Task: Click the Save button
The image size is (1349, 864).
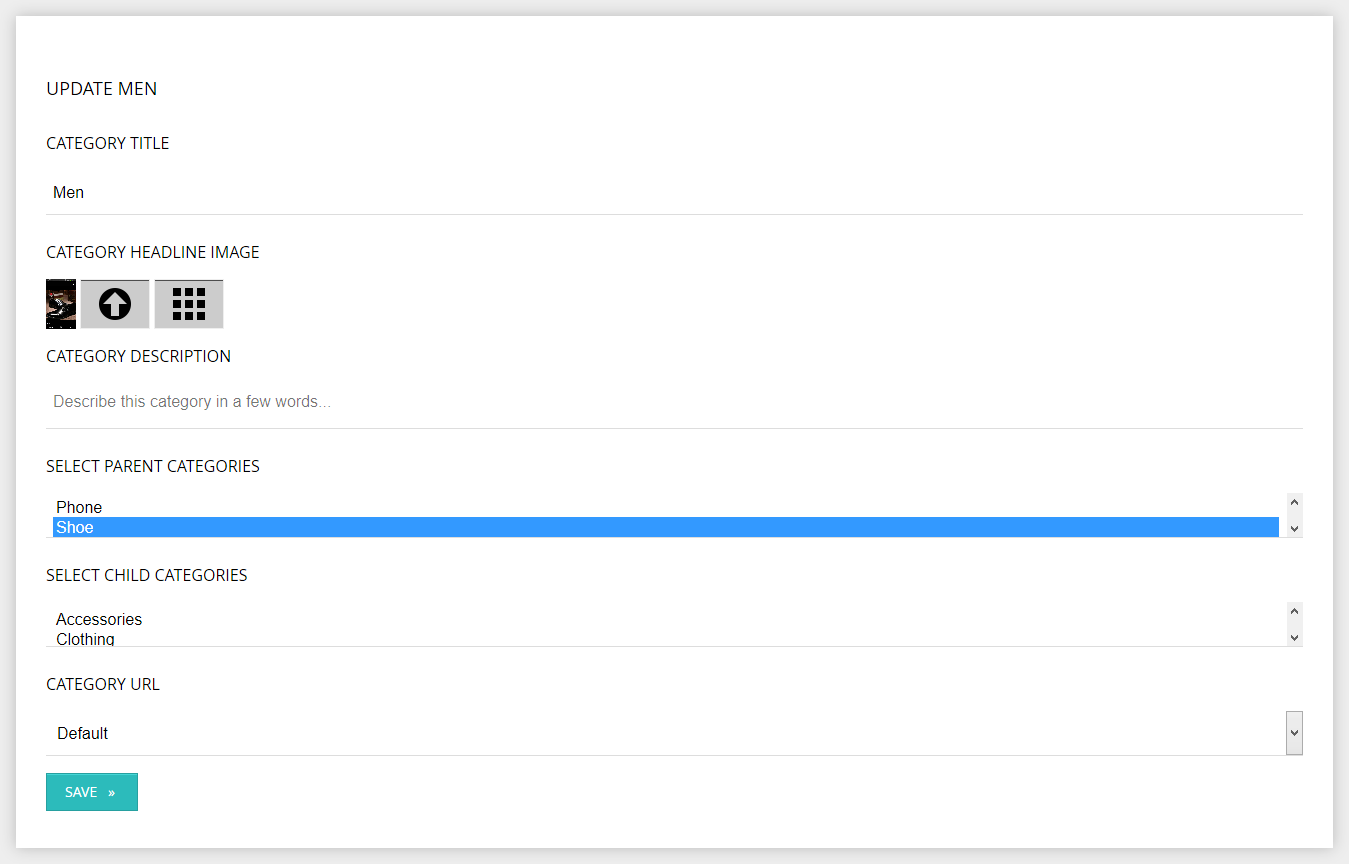Action: point(92,792)
